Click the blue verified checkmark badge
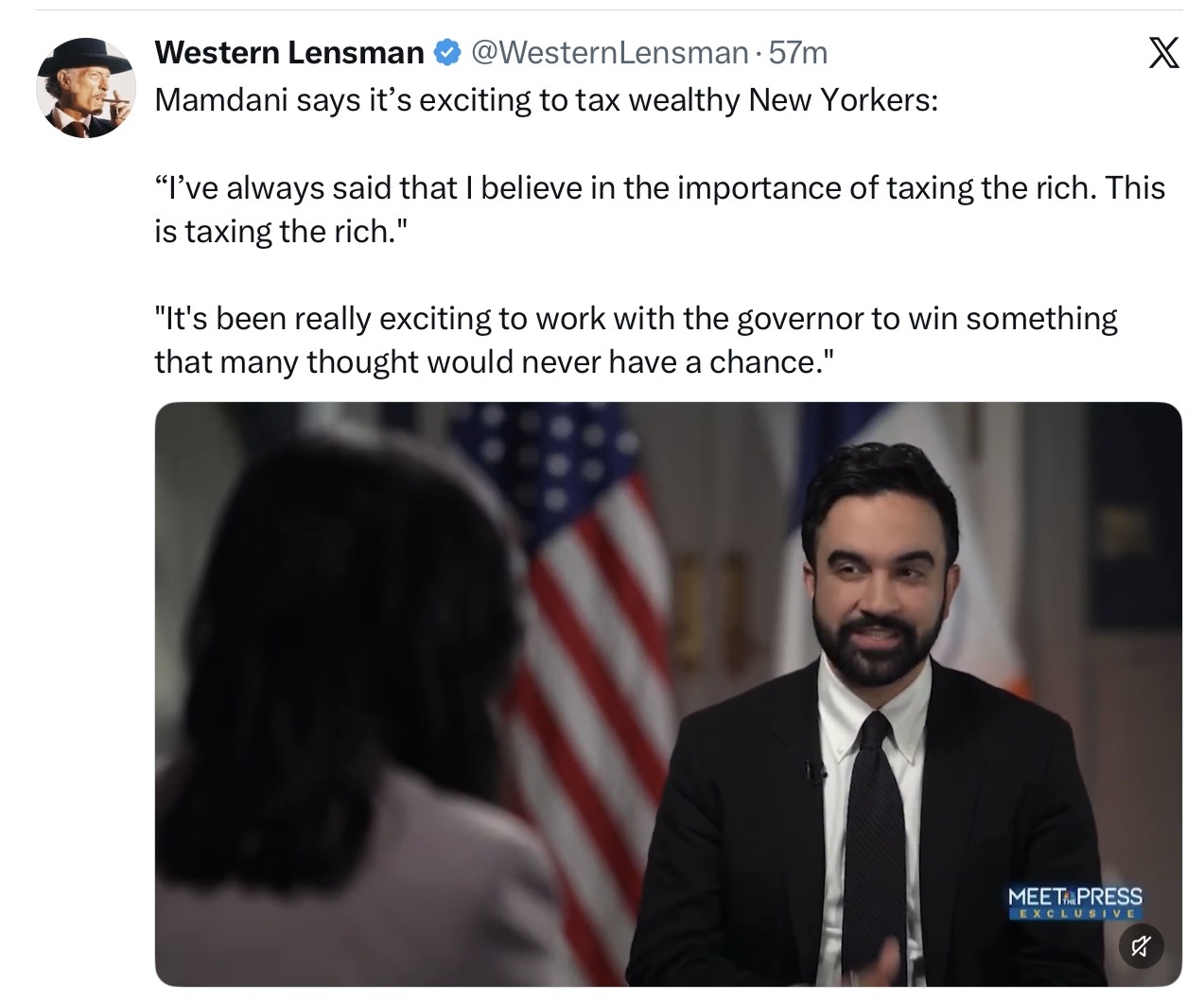1204x1001 pixels. click(446, 53)
